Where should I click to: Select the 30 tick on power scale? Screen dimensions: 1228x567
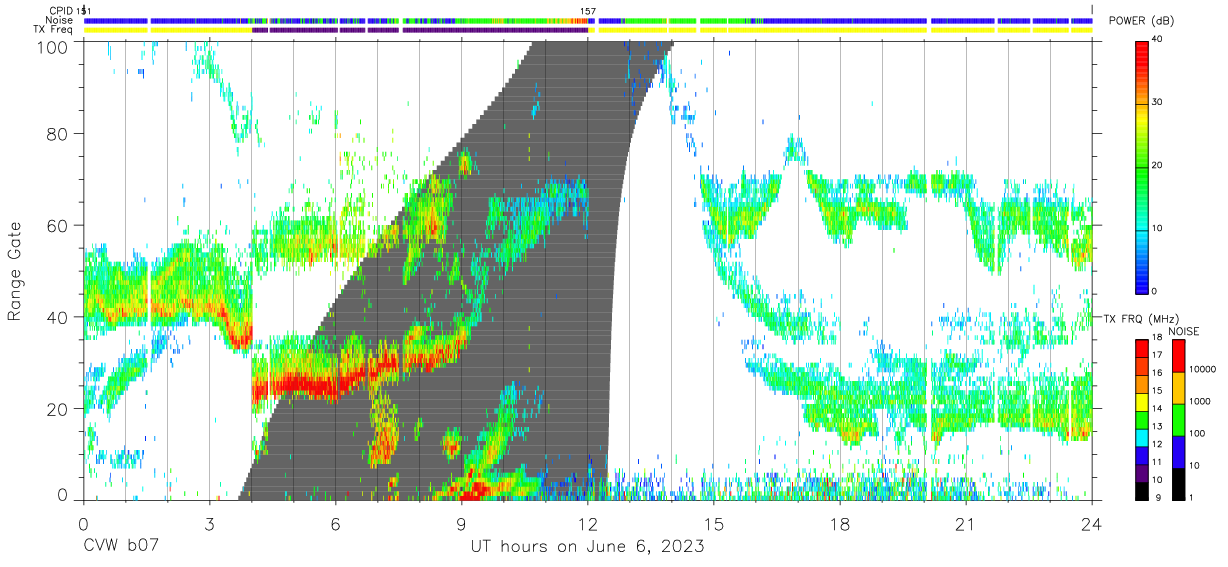[1158, 103]
